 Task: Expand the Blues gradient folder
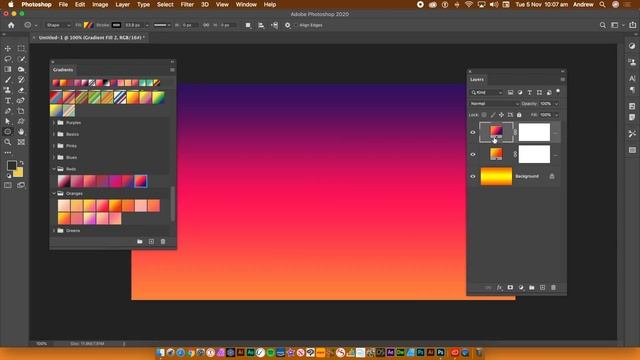click(x=54, y=157)
